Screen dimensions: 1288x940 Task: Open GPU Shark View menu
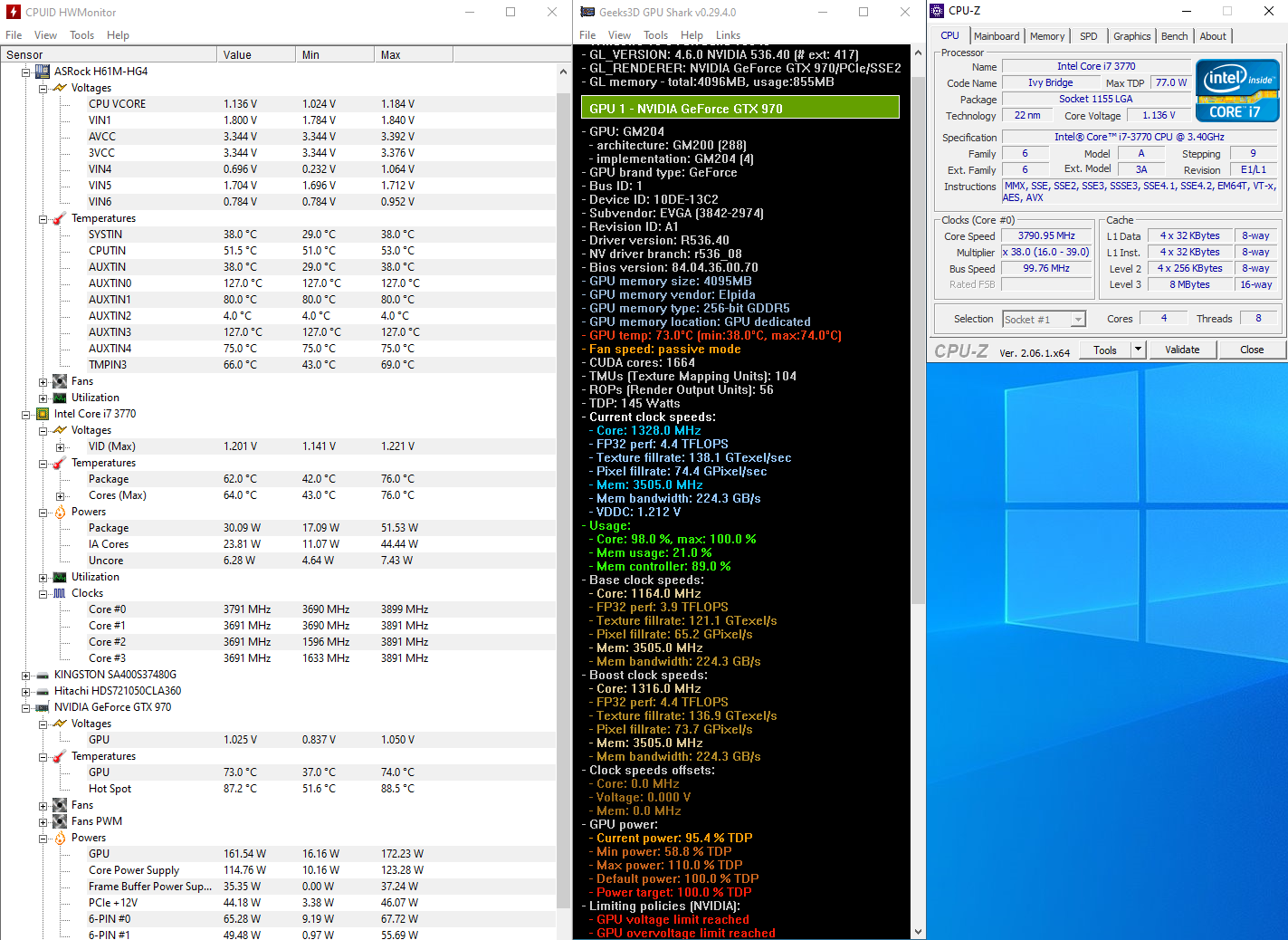tap(619, 35)
